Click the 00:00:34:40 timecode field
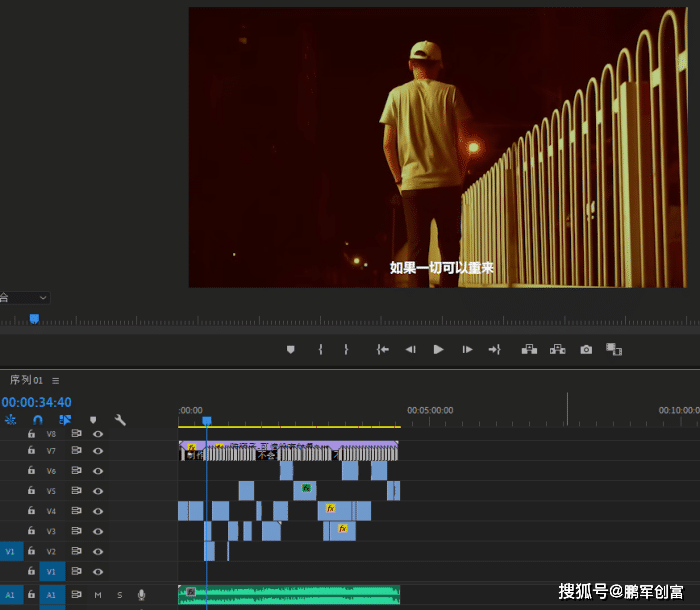700x610 pixels. point(36,402)
